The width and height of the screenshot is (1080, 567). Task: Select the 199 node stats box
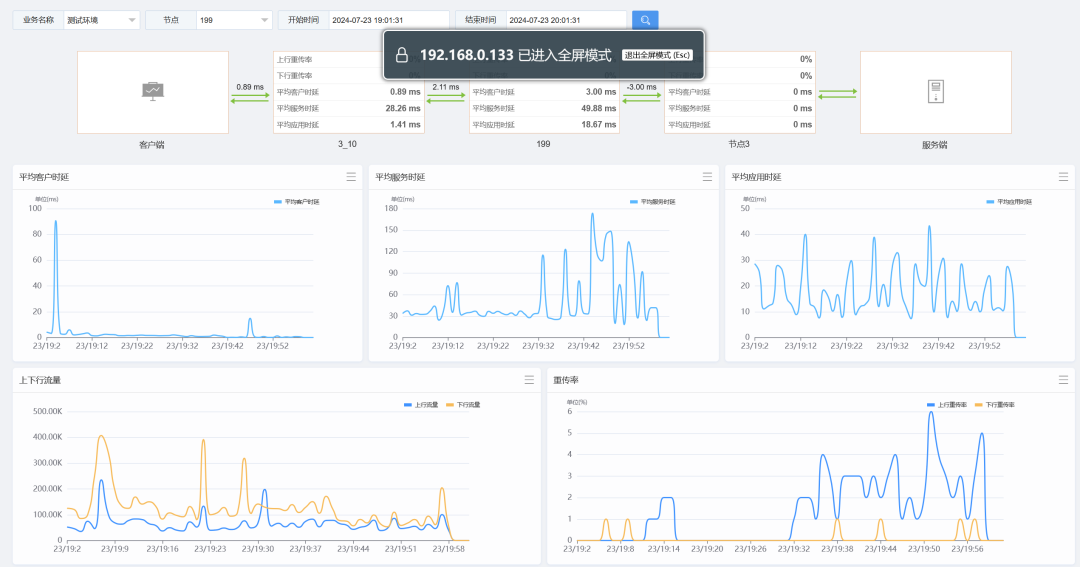tap(544, 92)
